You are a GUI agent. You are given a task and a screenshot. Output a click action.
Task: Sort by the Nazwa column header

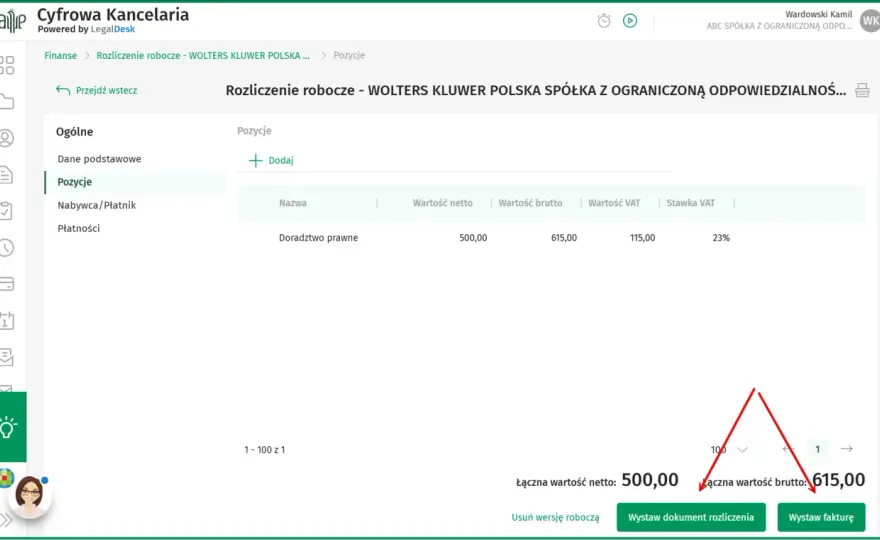293,203
